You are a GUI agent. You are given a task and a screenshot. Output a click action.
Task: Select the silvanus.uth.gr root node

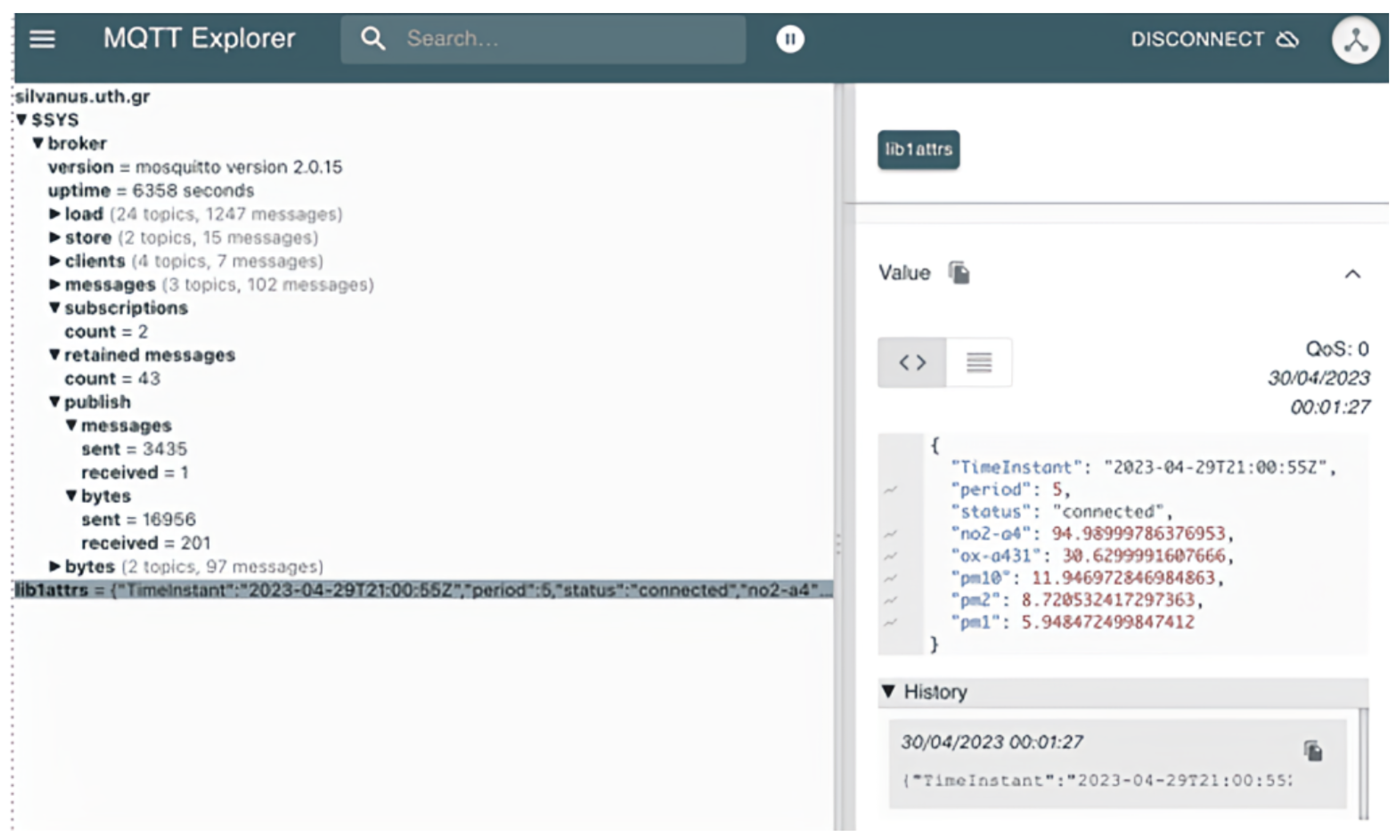[83, 96]
